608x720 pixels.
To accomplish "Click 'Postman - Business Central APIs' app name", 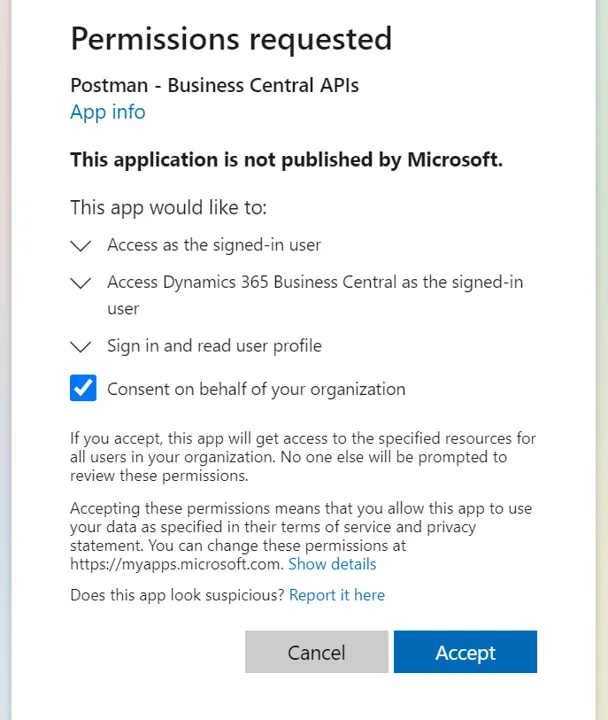I will (214, 85).
